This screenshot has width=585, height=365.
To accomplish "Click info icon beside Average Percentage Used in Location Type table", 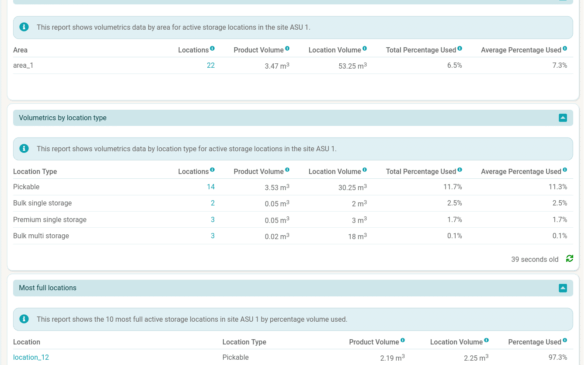I will click(565, 169).
